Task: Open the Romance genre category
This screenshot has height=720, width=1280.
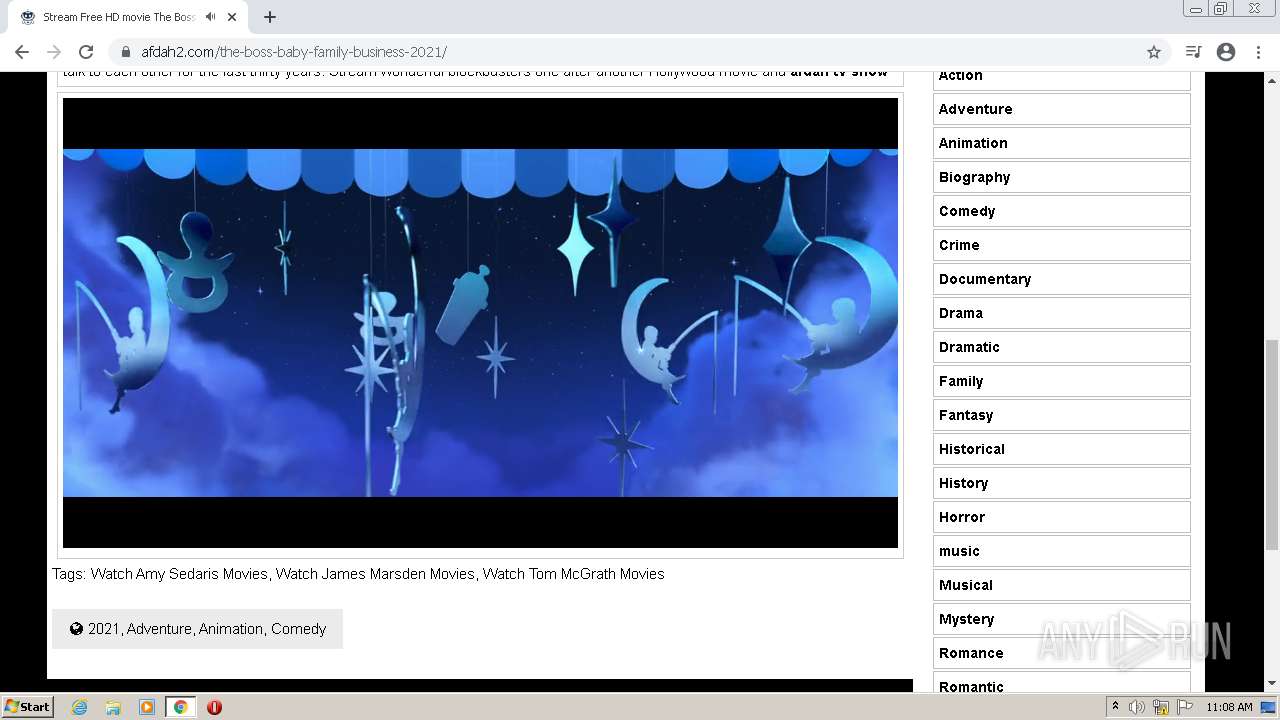Action: pos(1061,653)
